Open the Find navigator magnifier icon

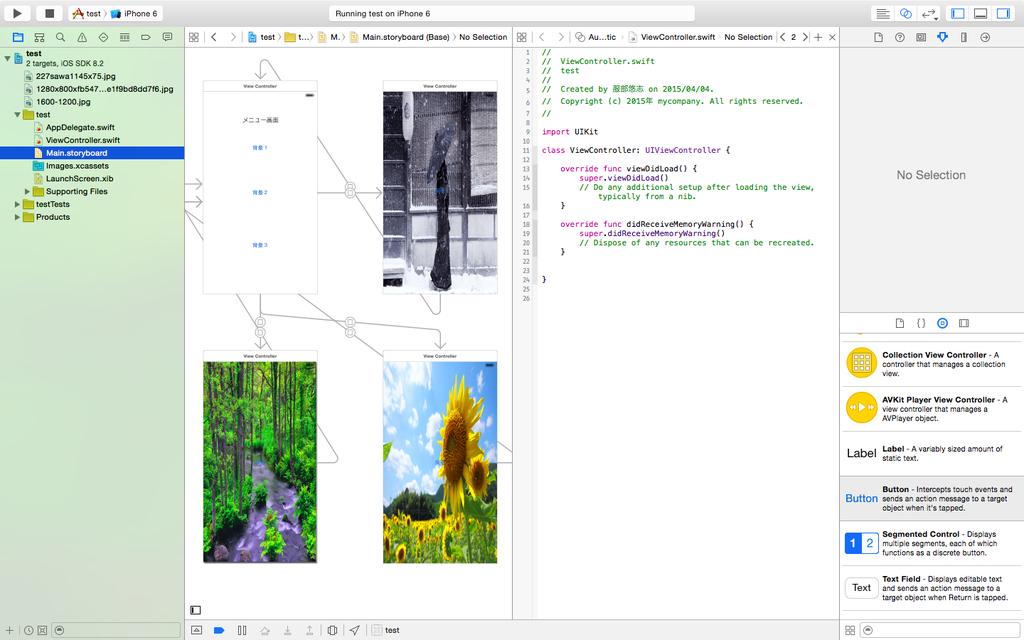(x=60, y=37)
